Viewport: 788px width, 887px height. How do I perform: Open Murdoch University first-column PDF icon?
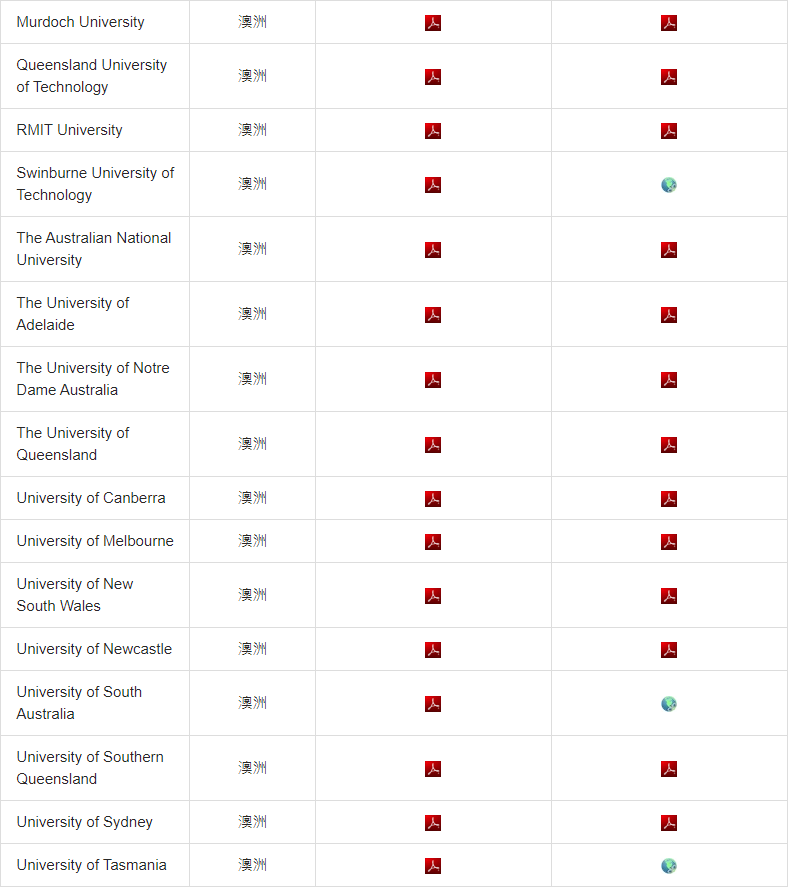pos(433,23)
